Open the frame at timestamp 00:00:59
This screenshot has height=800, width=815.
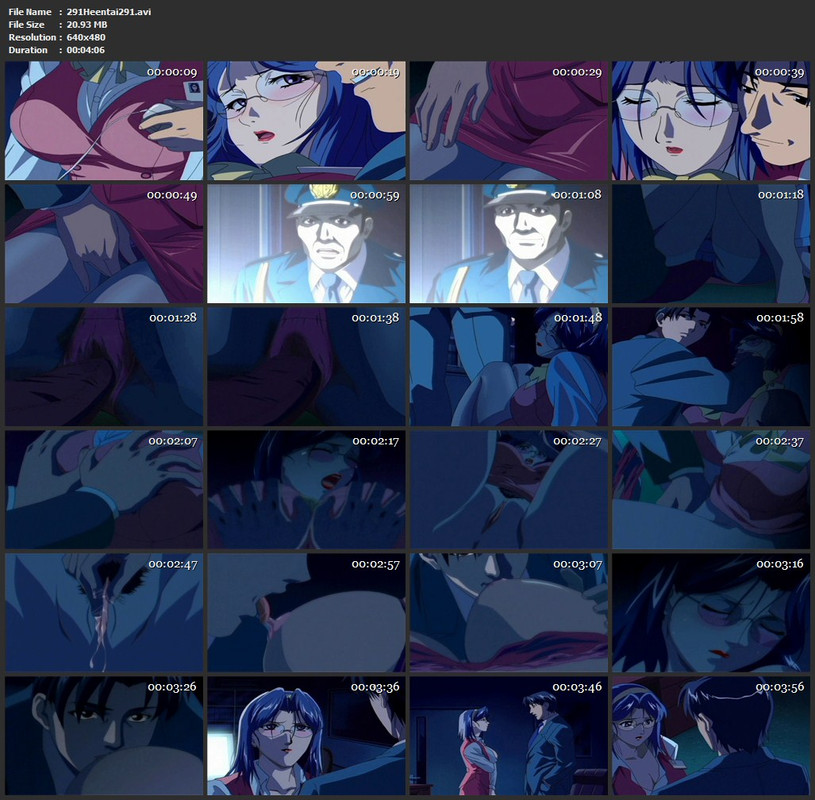coord(306,243)
